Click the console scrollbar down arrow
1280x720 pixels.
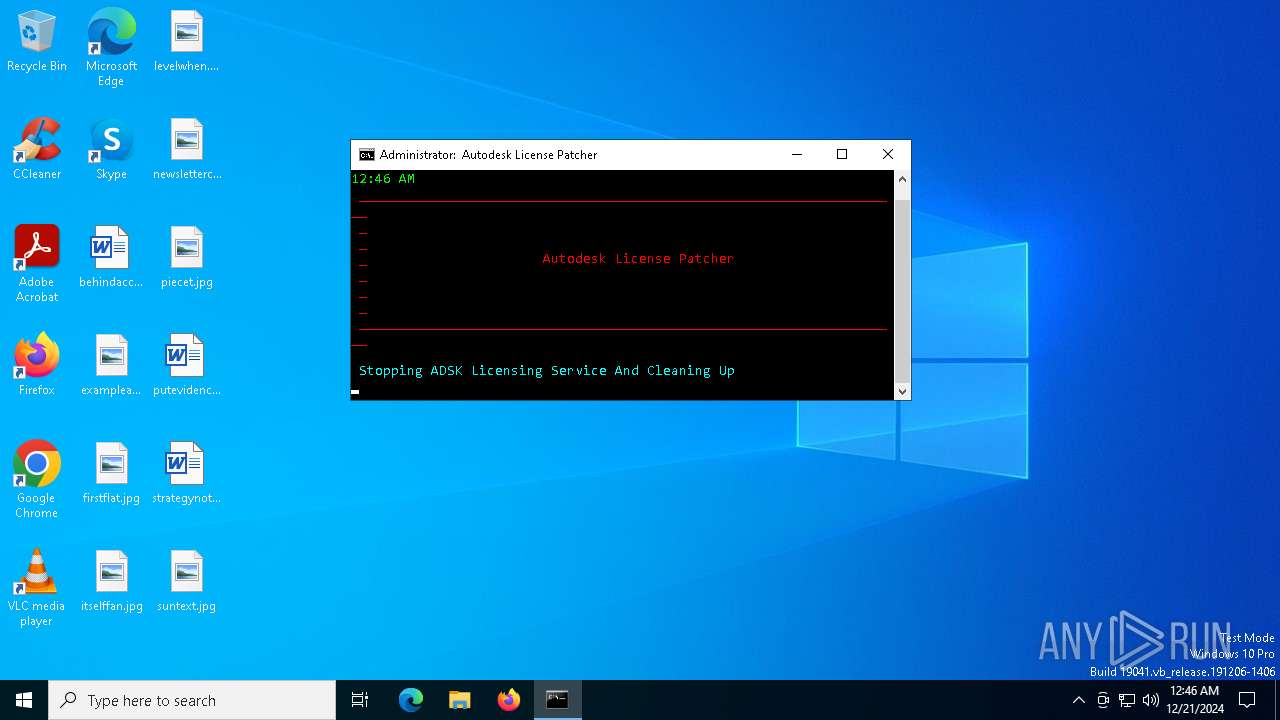coord(902,392)
